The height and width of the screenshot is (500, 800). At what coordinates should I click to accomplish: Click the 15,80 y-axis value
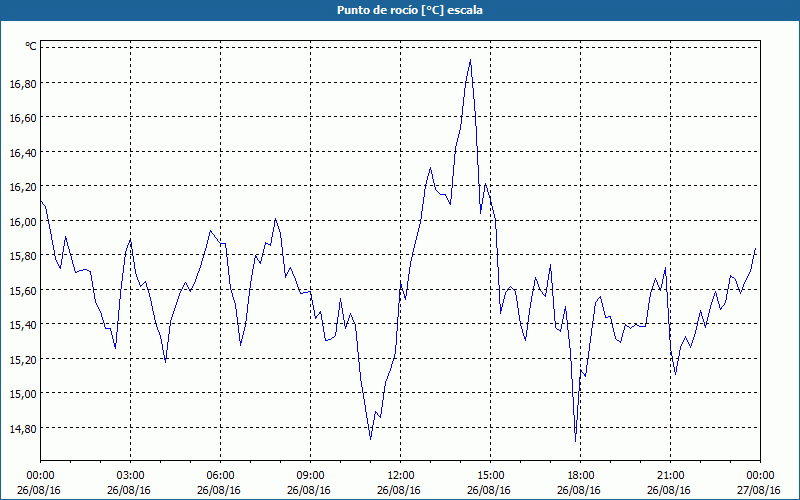23,256
